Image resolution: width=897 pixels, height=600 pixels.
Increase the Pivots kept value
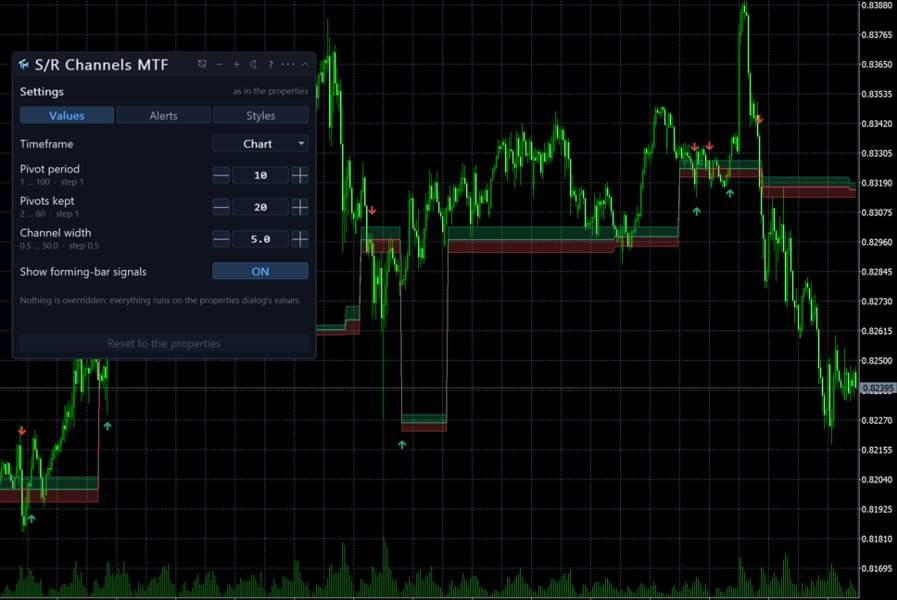coord(300,207)
